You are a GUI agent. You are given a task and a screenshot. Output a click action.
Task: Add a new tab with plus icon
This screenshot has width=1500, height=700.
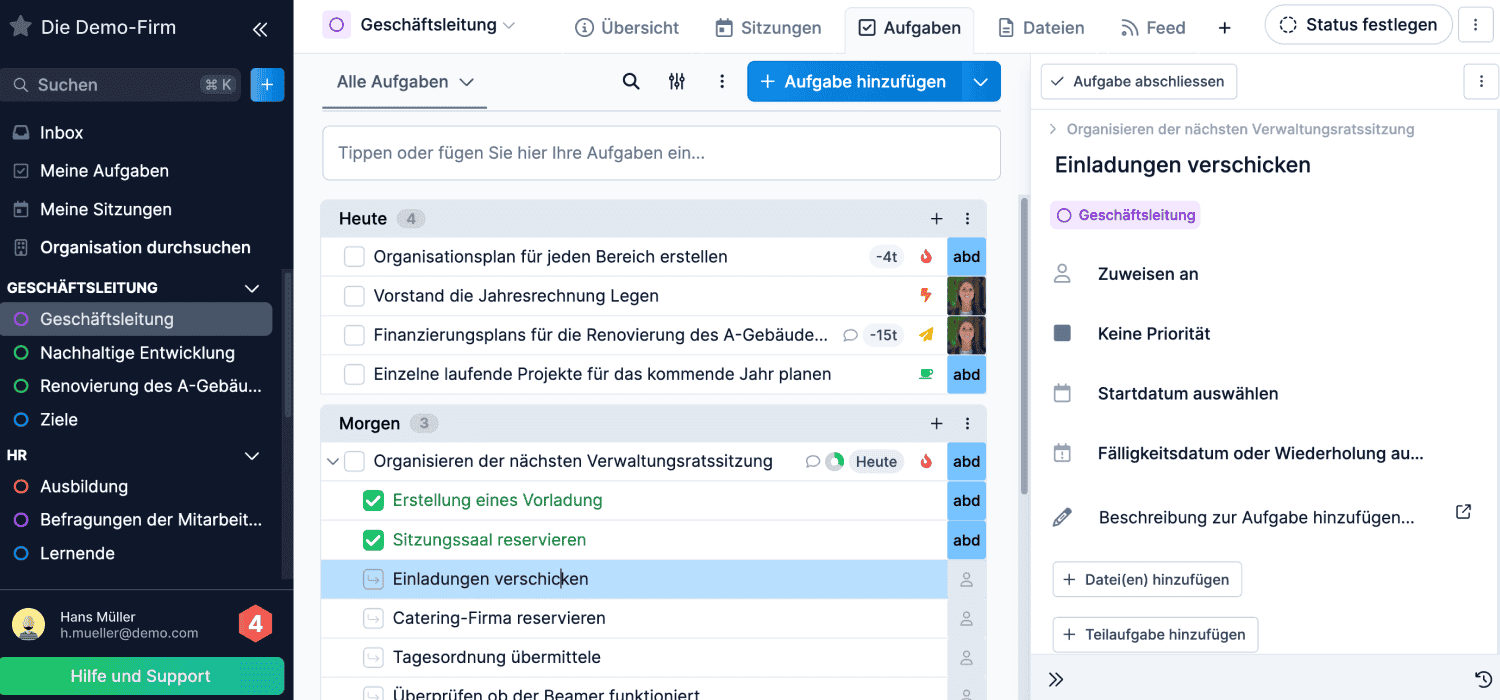click(1224, 28)
